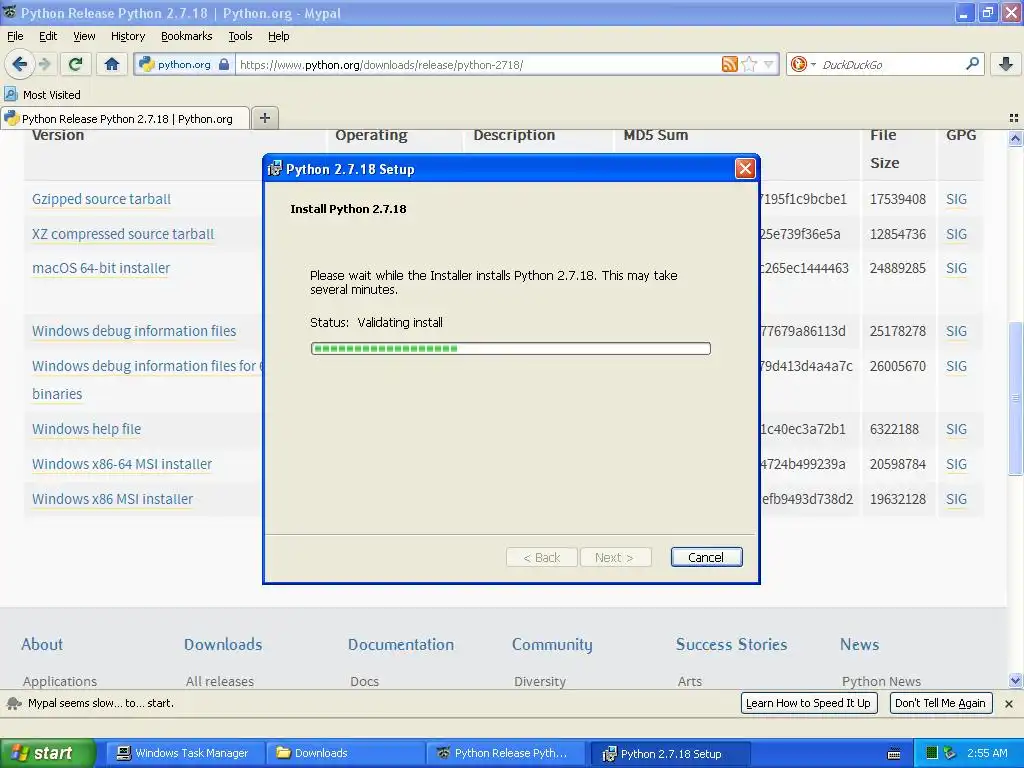Open SIG link for Windows x86 MSI installer
The height and width of the screenshot is (768, 1024).
tap(956, 499)
